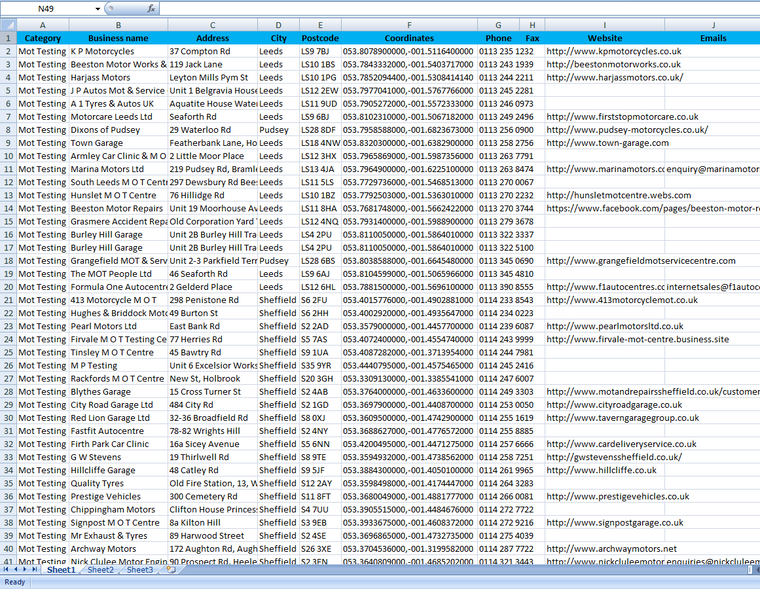
Task: Select column B header
Action: pyautogui.click(x=118, y=25)
